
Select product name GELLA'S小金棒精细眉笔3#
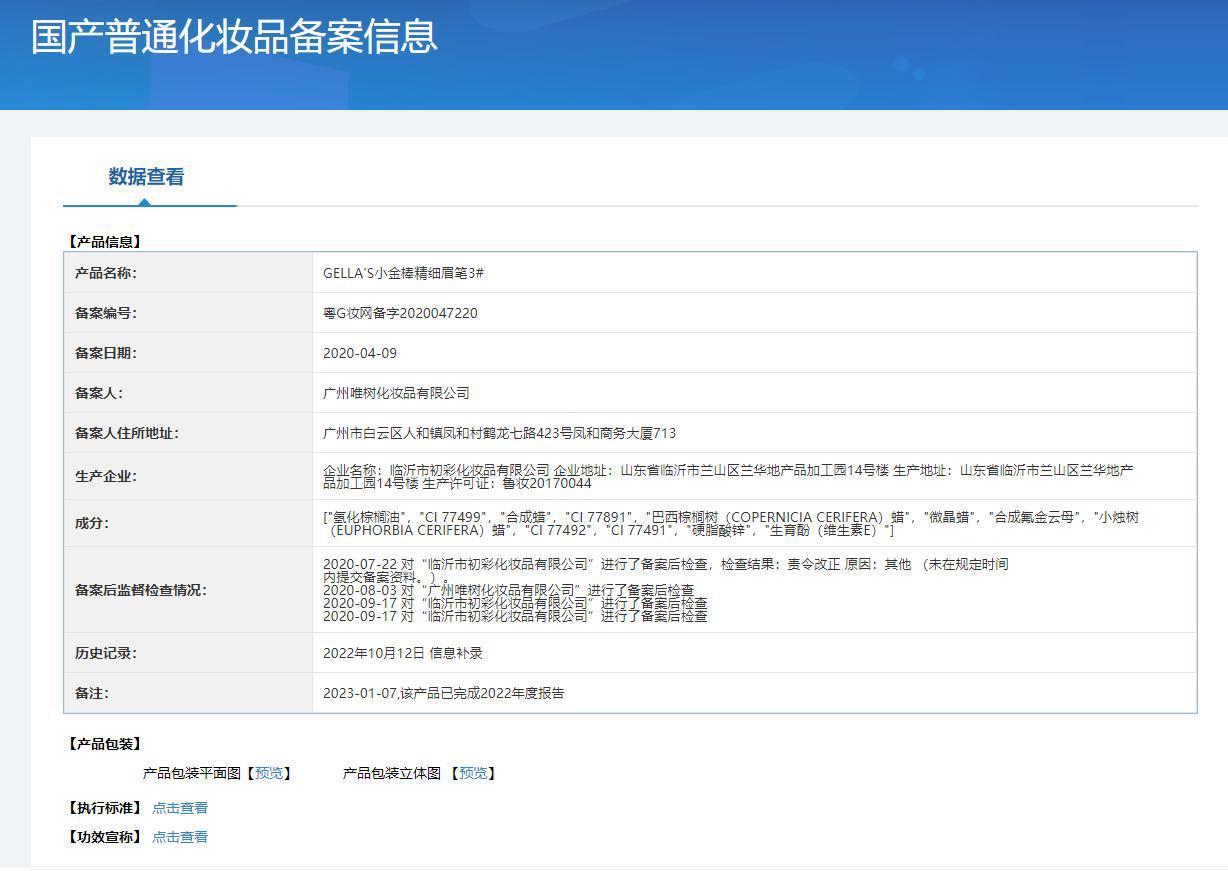coord(404,273)
